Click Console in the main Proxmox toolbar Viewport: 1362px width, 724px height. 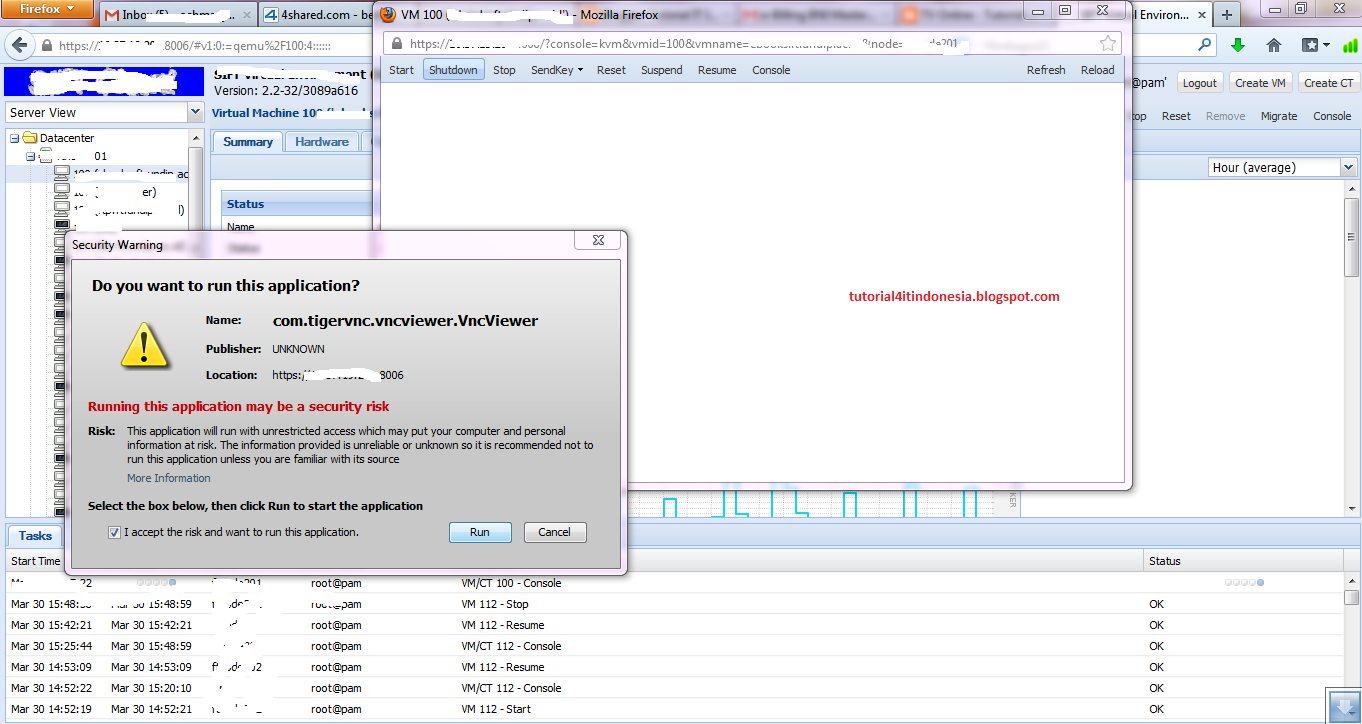tap(1332, 116)
